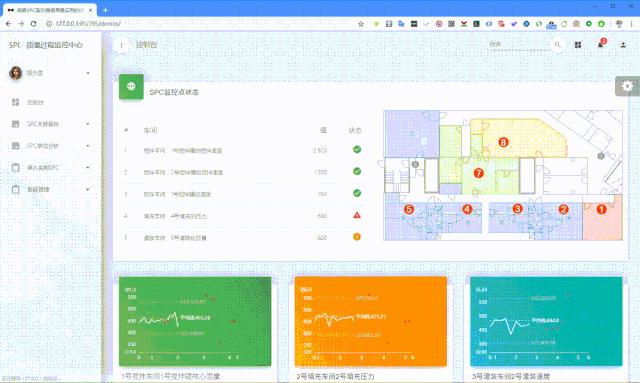Go back with browser back arrow

click(x=9, y=24)
